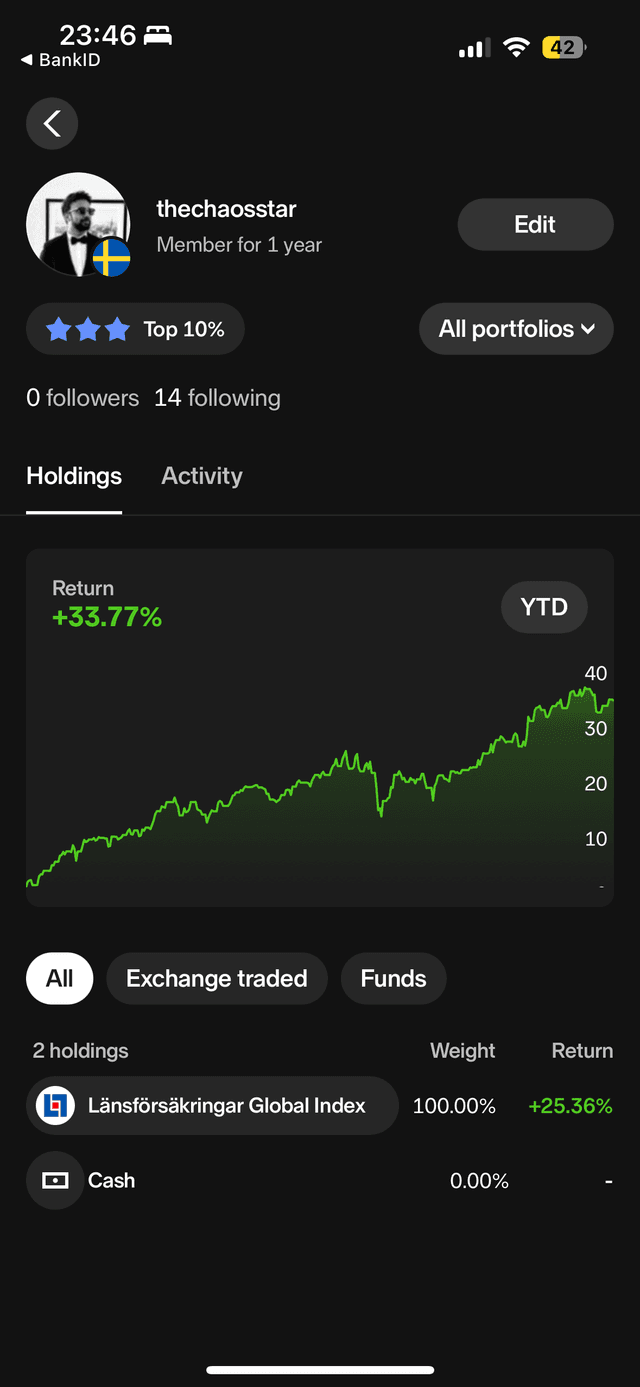The image size is (640, 1387).
Task: Open the 14 following list
Action: [x=217, y=397]
